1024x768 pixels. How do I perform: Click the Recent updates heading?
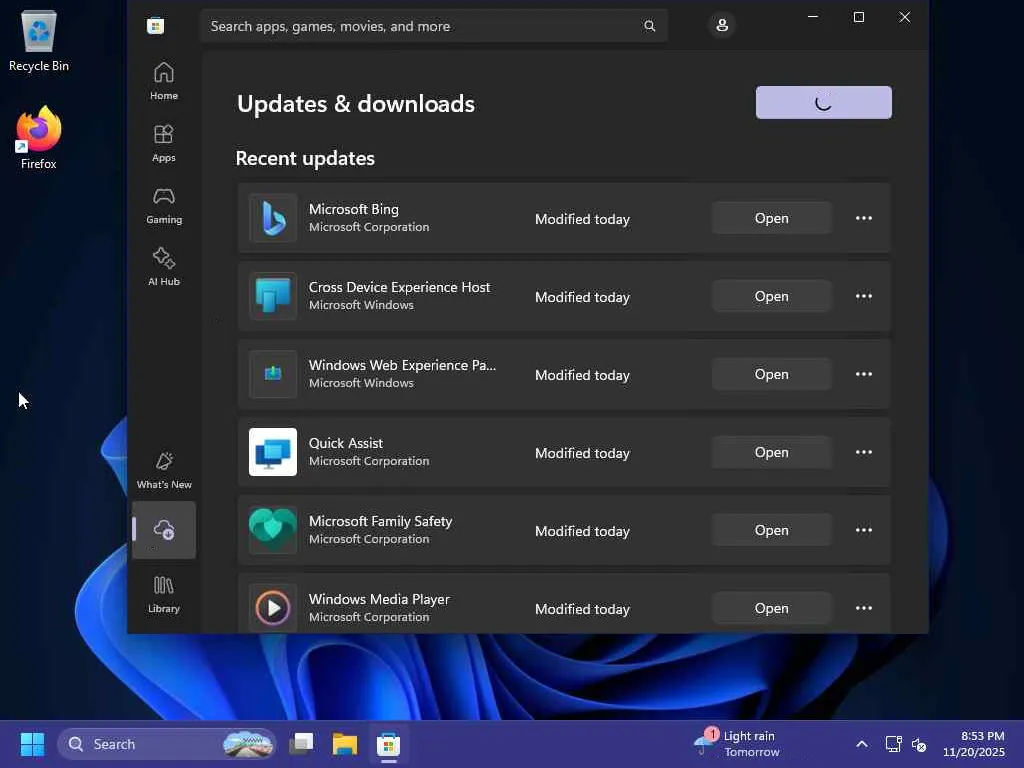(305, 158)
